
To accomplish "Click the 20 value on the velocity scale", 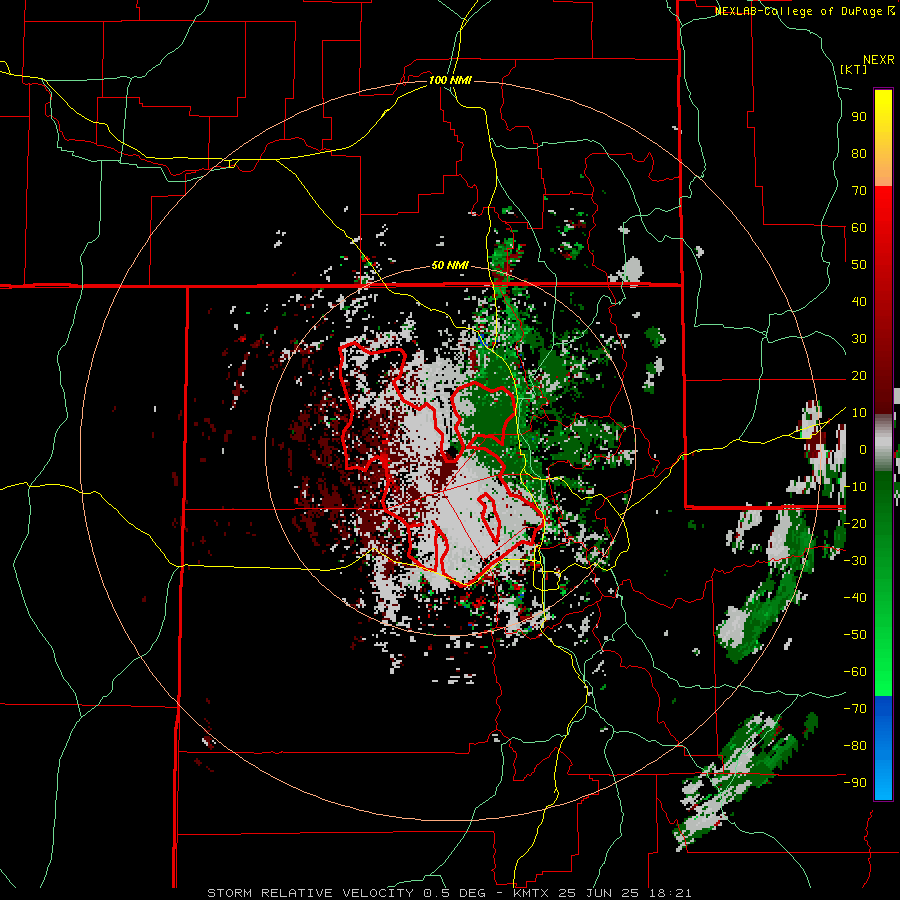I will [859, 376].
